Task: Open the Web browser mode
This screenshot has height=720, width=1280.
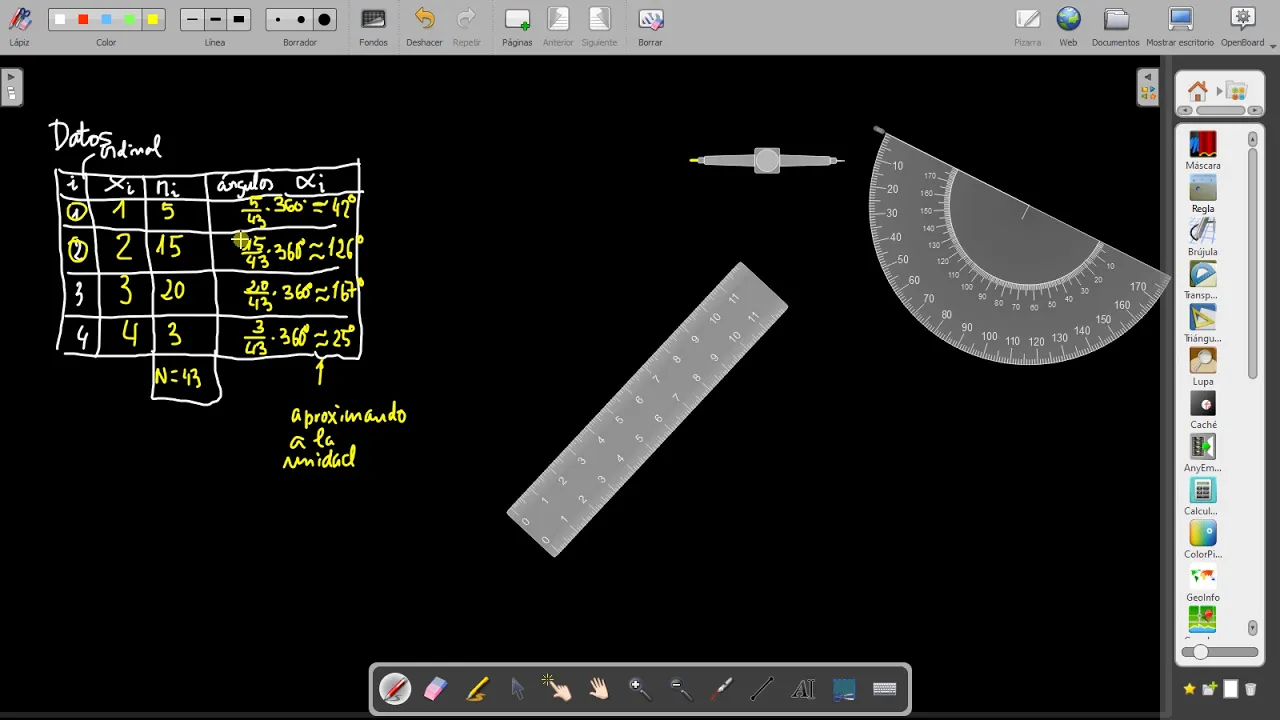Action: tap(1068, 27)
